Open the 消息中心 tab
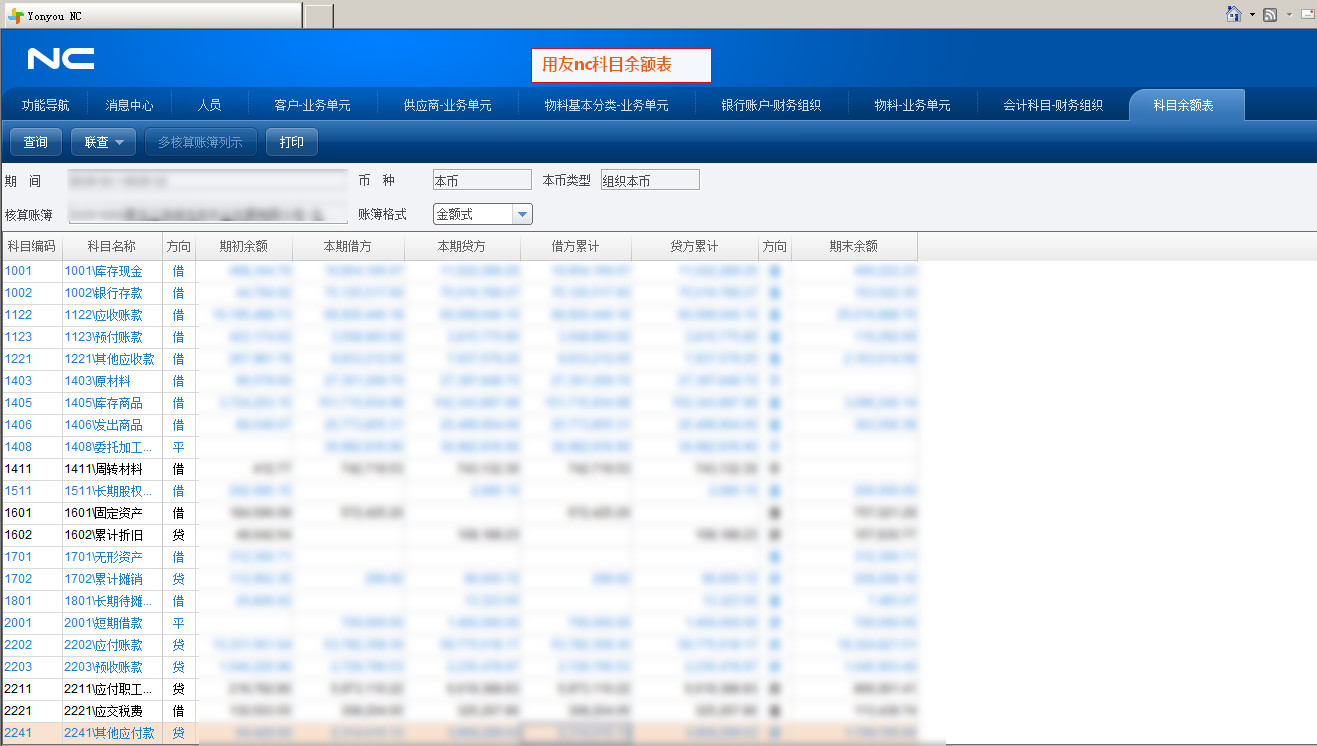 129,105
